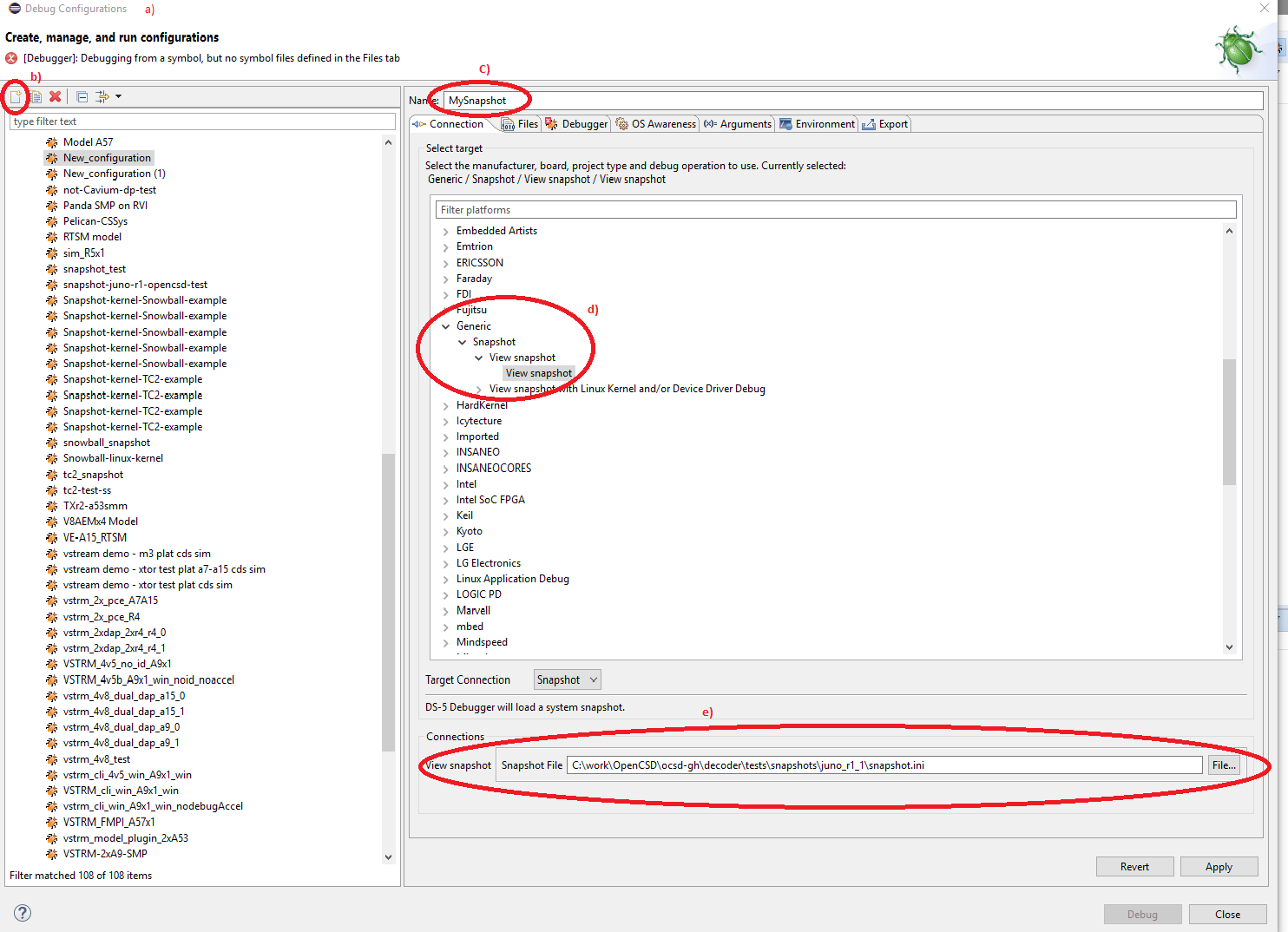Open the OS Awareness tab
This screenshot has height=932, width=1288.
coord(656,124)
